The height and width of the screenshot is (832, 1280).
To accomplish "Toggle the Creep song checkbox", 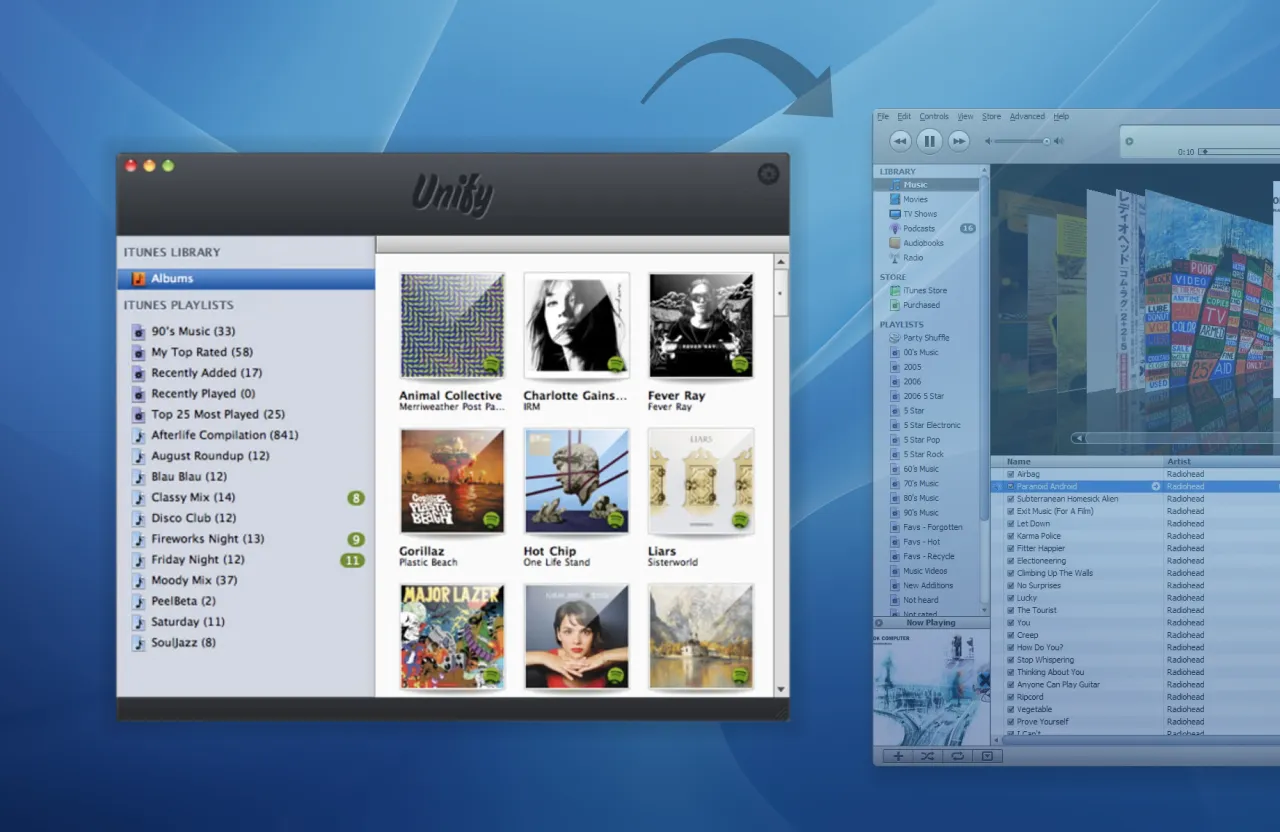I will point(1011,635).
